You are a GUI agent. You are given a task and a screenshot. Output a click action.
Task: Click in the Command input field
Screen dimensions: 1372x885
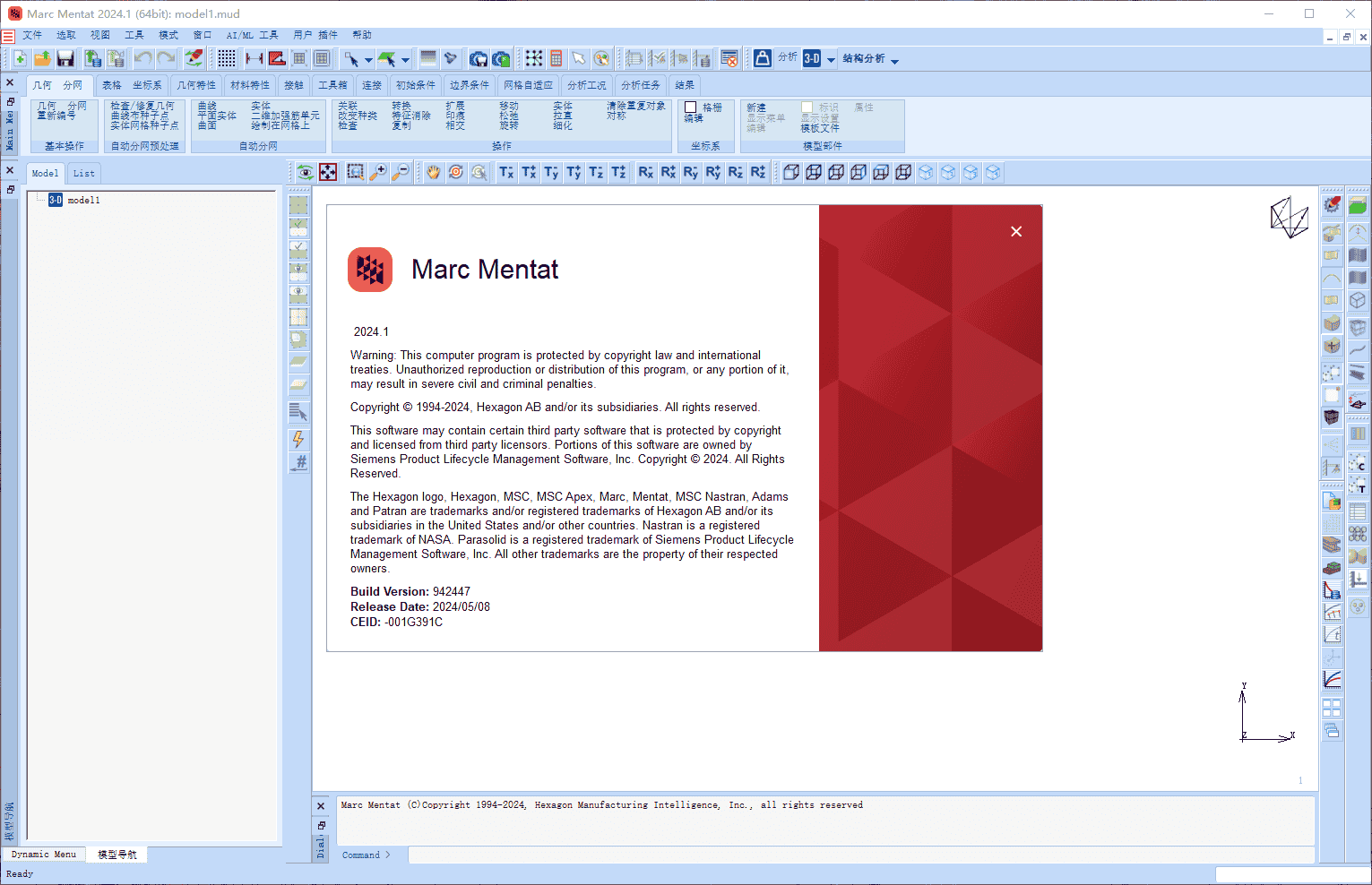(807, 855)
